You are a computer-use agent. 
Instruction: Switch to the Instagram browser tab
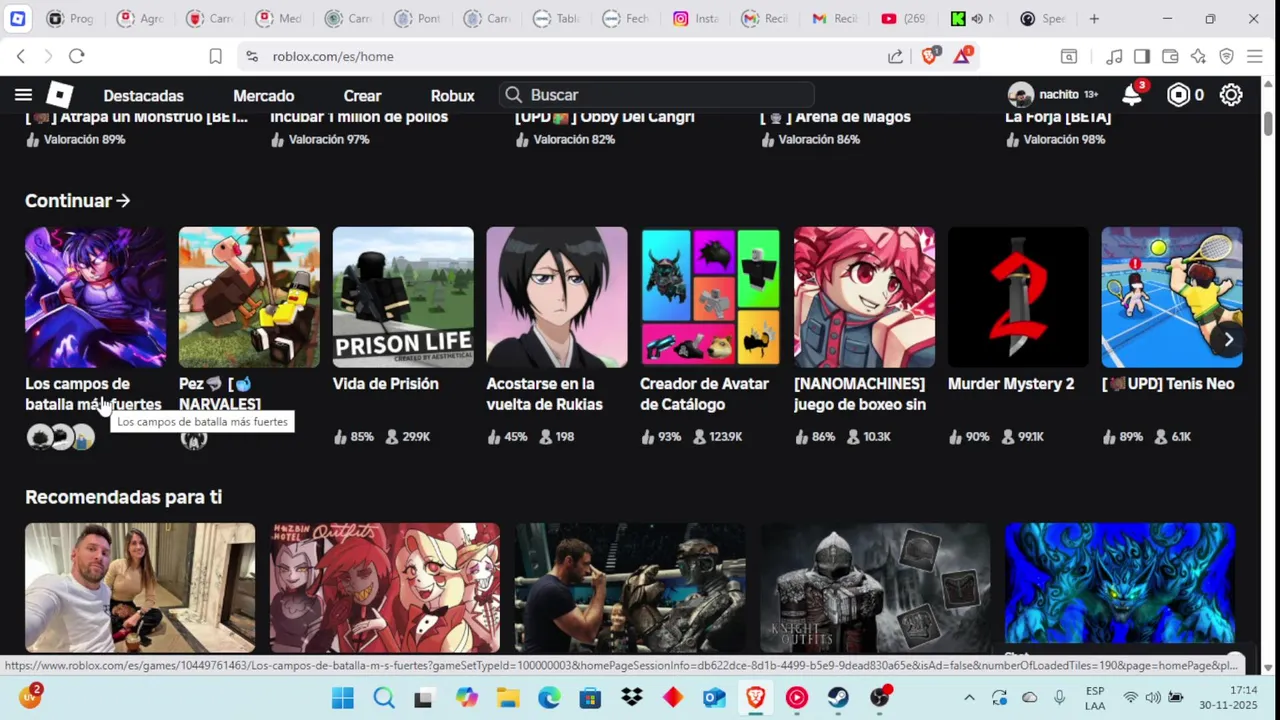coord(696,18)
